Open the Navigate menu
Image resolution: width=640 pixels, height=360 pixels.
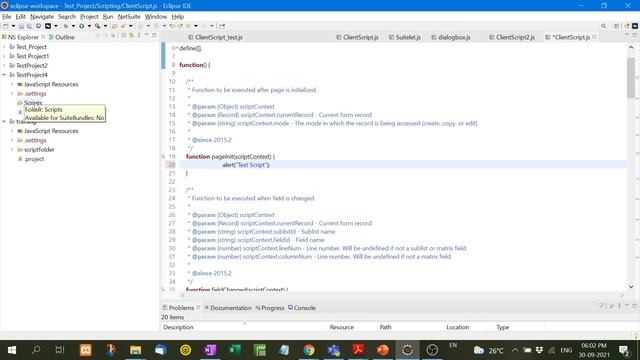coord(42,17)
